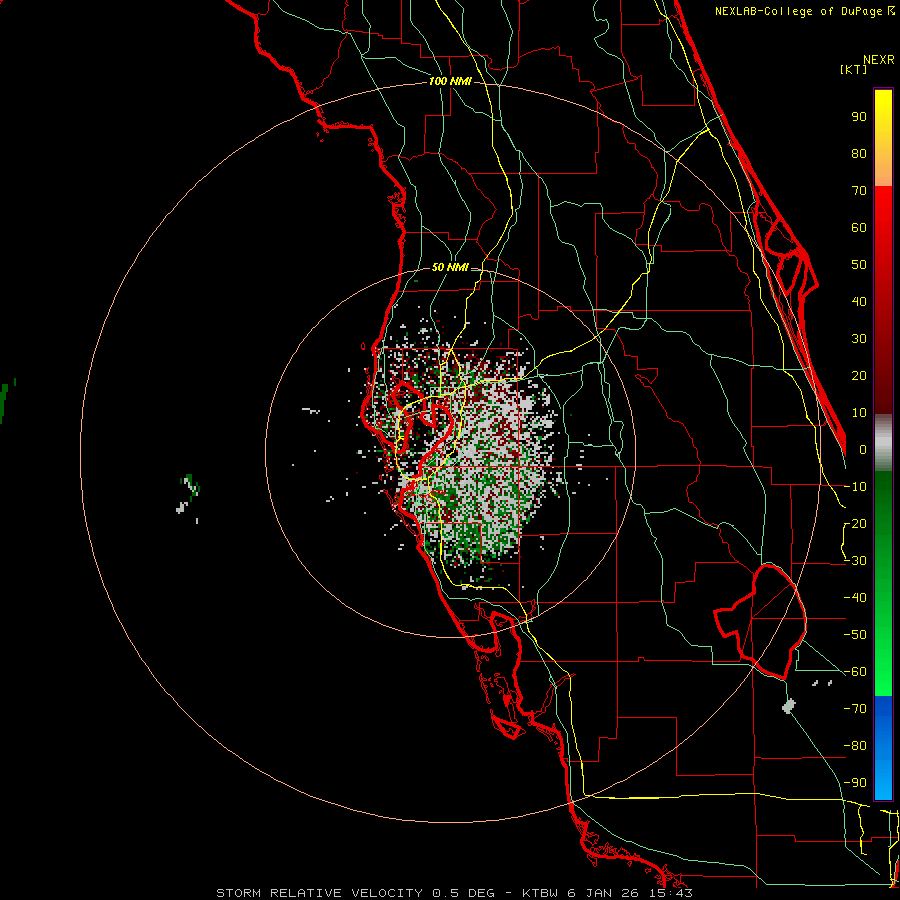The image size is (900, 900).
Task: Click the 6 JAN 26 date text
Action: tap(606, 893)
